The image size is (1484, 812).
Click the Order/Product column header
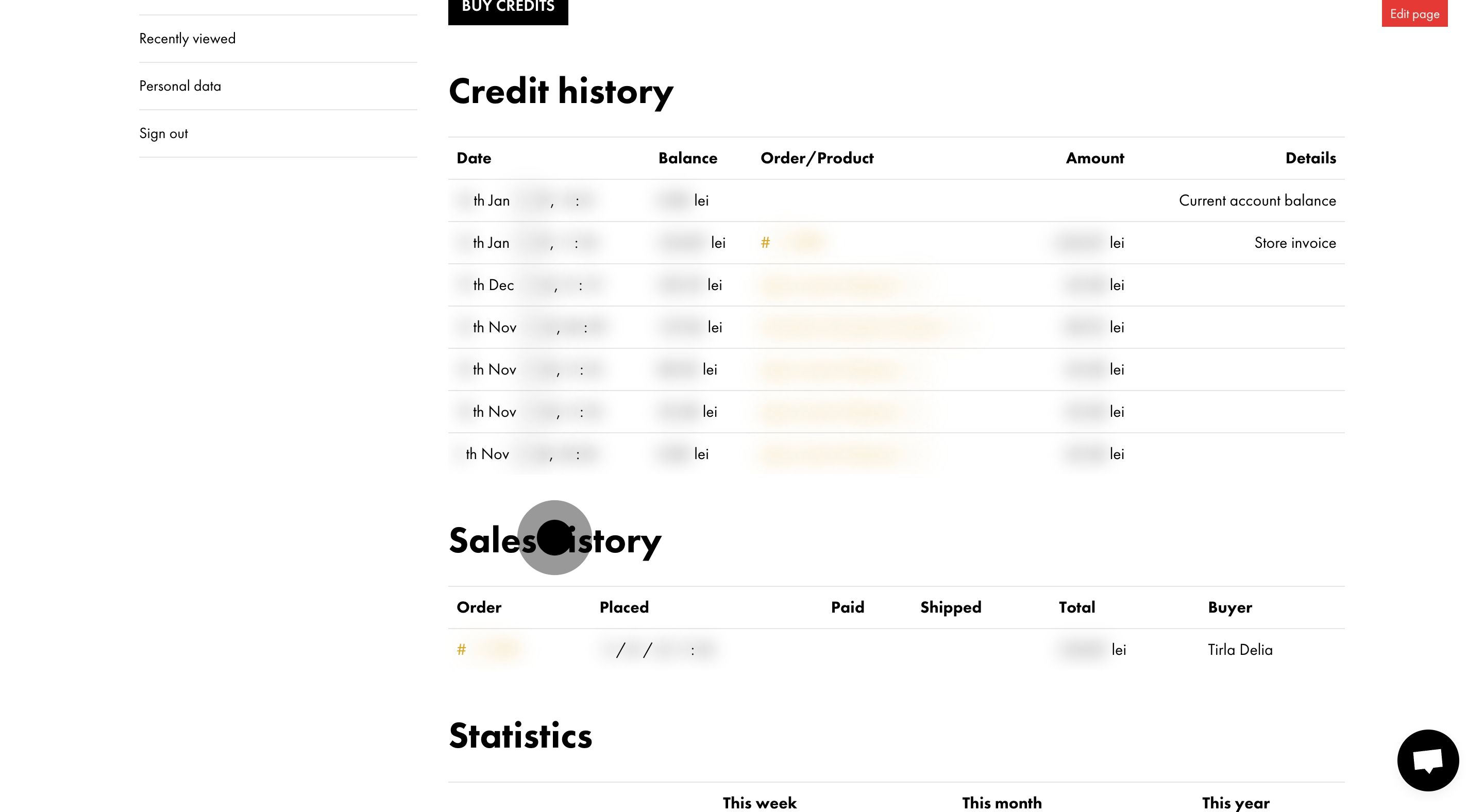point(816,158)
